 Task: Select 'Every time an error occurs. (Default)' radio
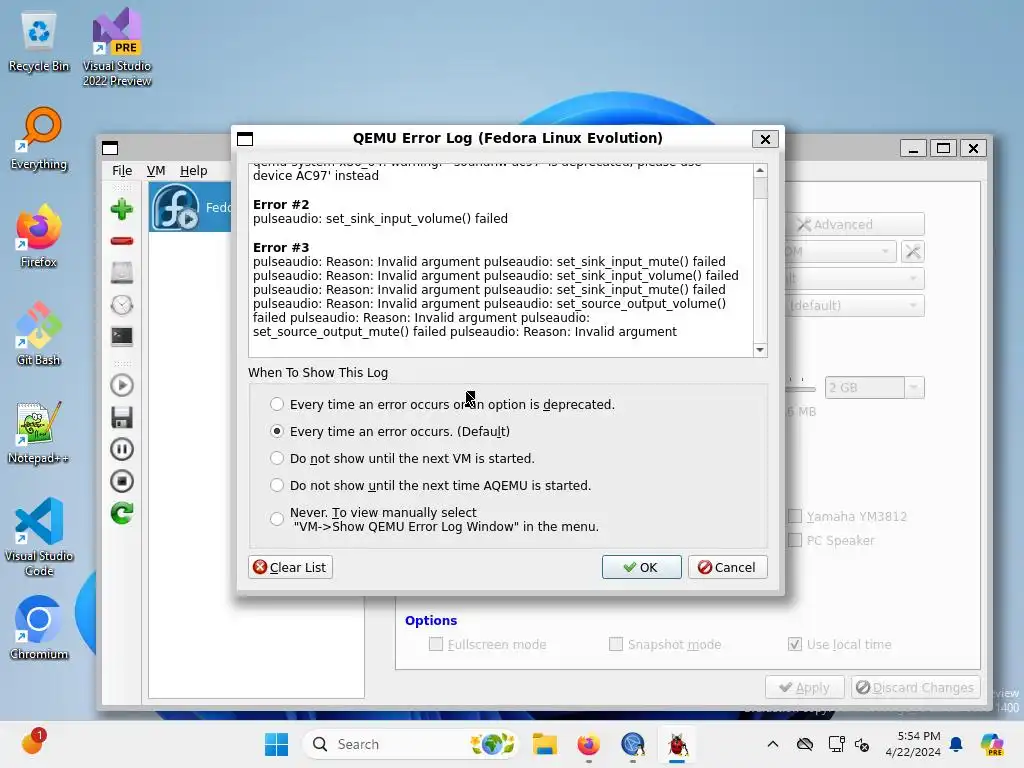(277, 431)
